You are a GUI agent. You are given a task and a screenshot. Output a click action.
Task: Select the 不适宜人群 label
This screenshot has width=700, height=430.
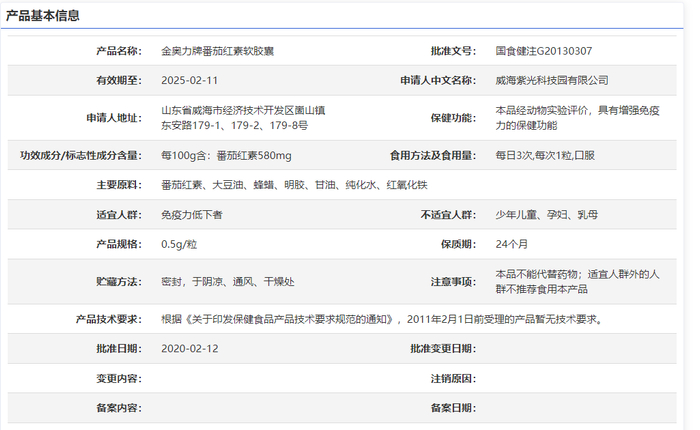[448, 215]
